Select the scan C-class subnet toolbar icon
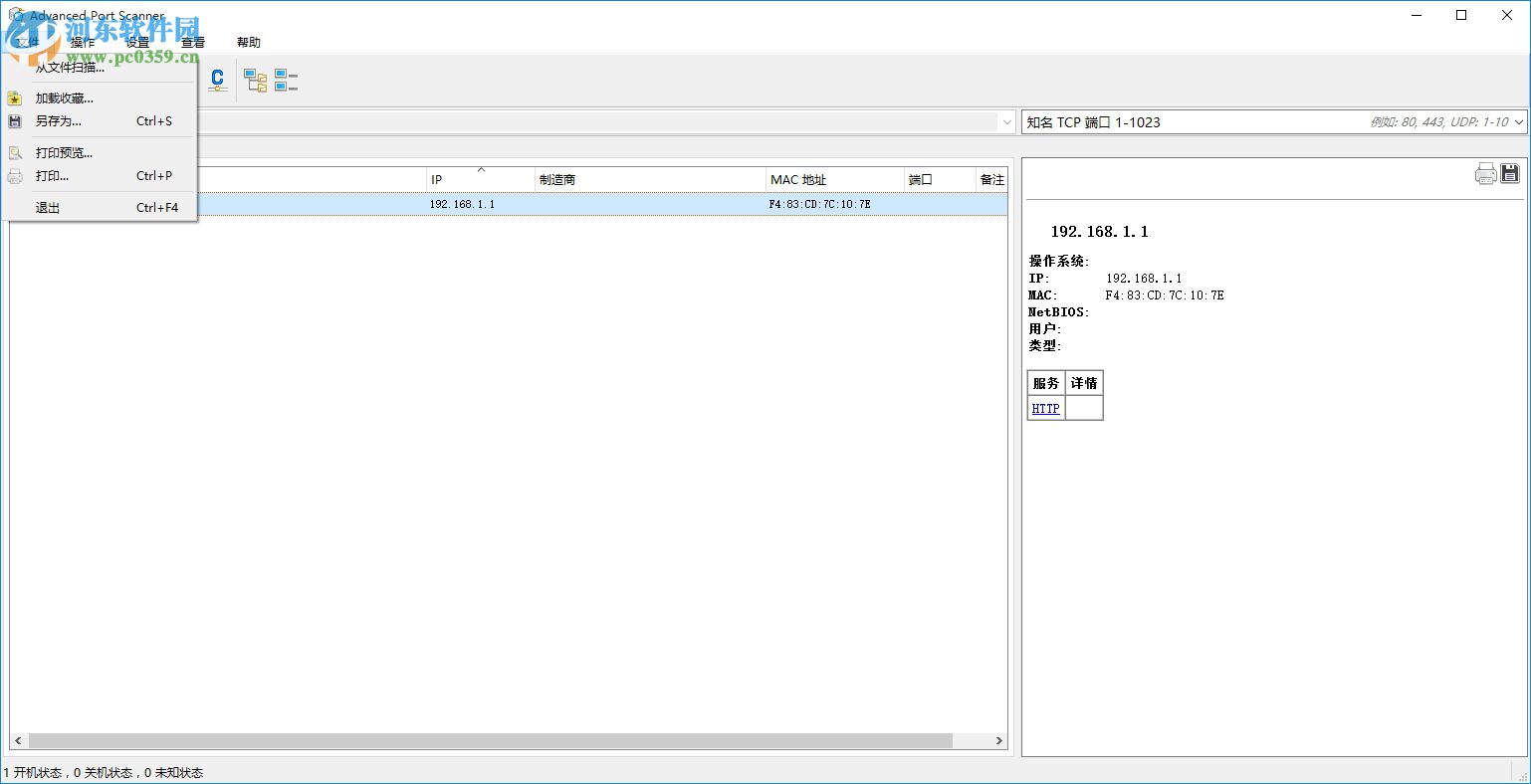Viewport: 1531px width, 784px height. coord(217,80)
